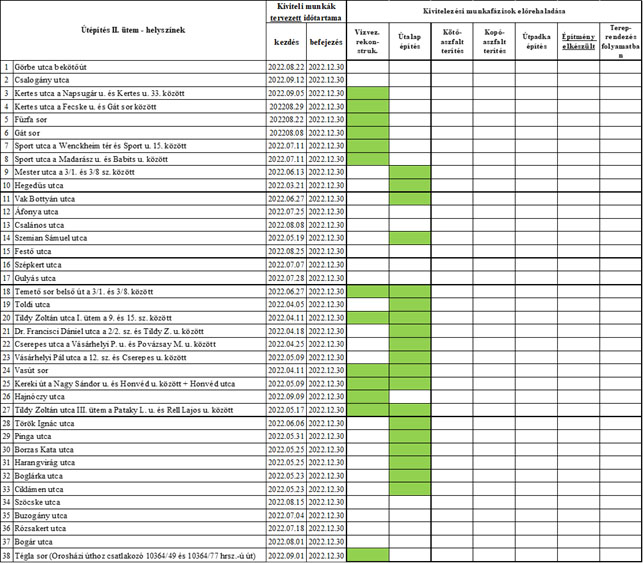643x563 pixels.
Task: Select the 'Útpadka építés' column header
Action: click(x=536, y=42)
